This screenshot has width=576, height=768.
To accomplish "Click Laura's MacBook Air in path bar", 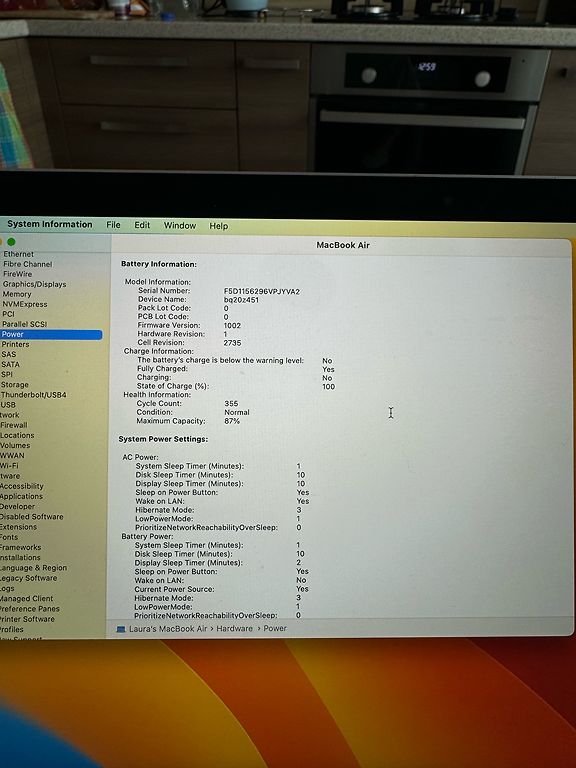I will point(168,629).
